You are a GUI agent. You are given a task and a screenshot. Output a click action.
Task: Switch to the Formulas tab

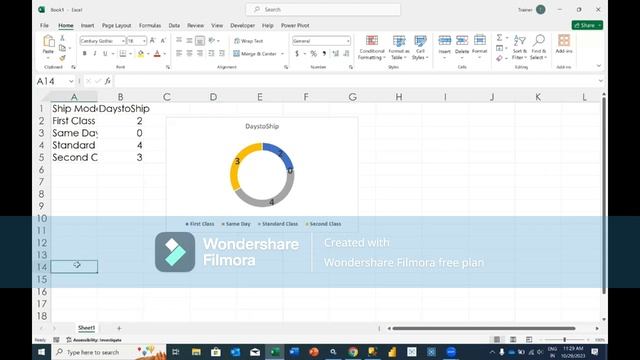[x=150, y=25]
